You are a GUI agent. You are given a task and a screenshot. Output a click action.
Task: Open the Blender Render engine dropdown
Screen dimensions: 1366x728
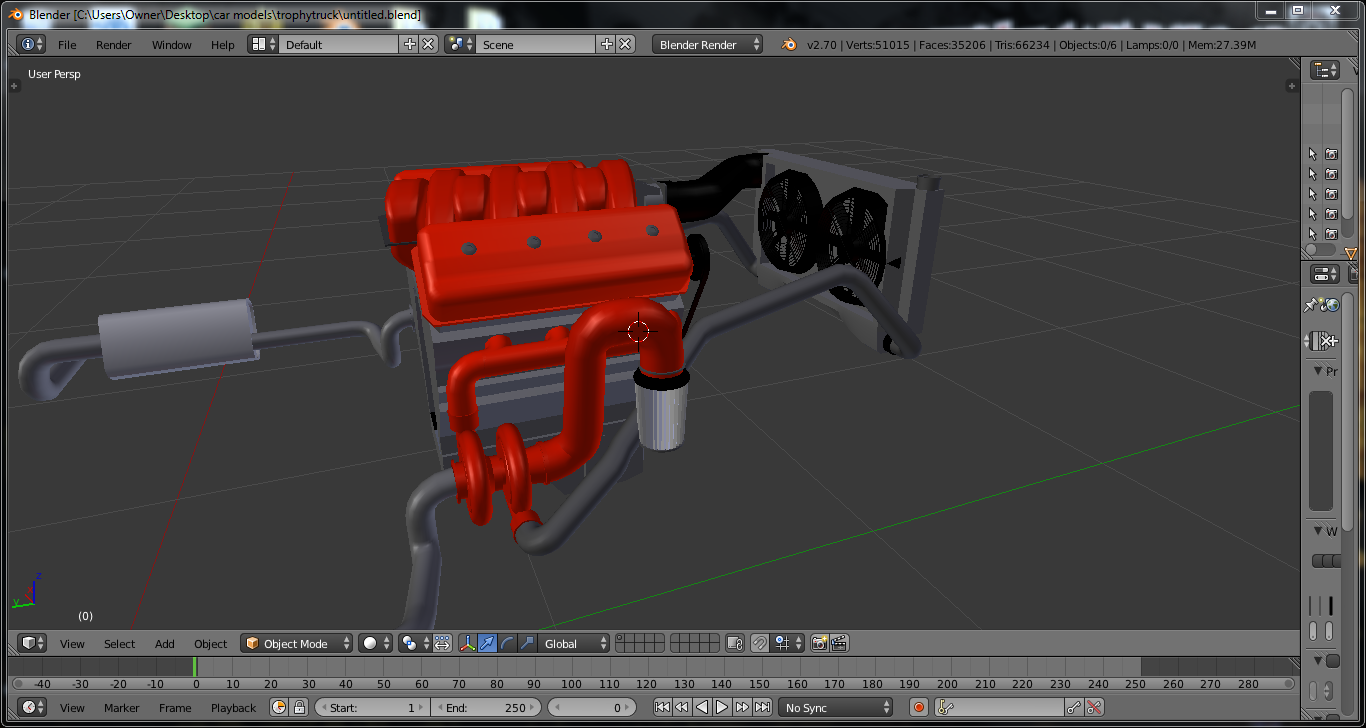pos(707,44)
